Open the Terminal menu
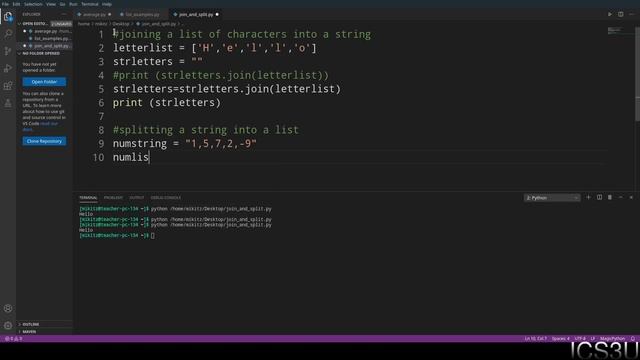The image size is (640, 360). point(90,4)
